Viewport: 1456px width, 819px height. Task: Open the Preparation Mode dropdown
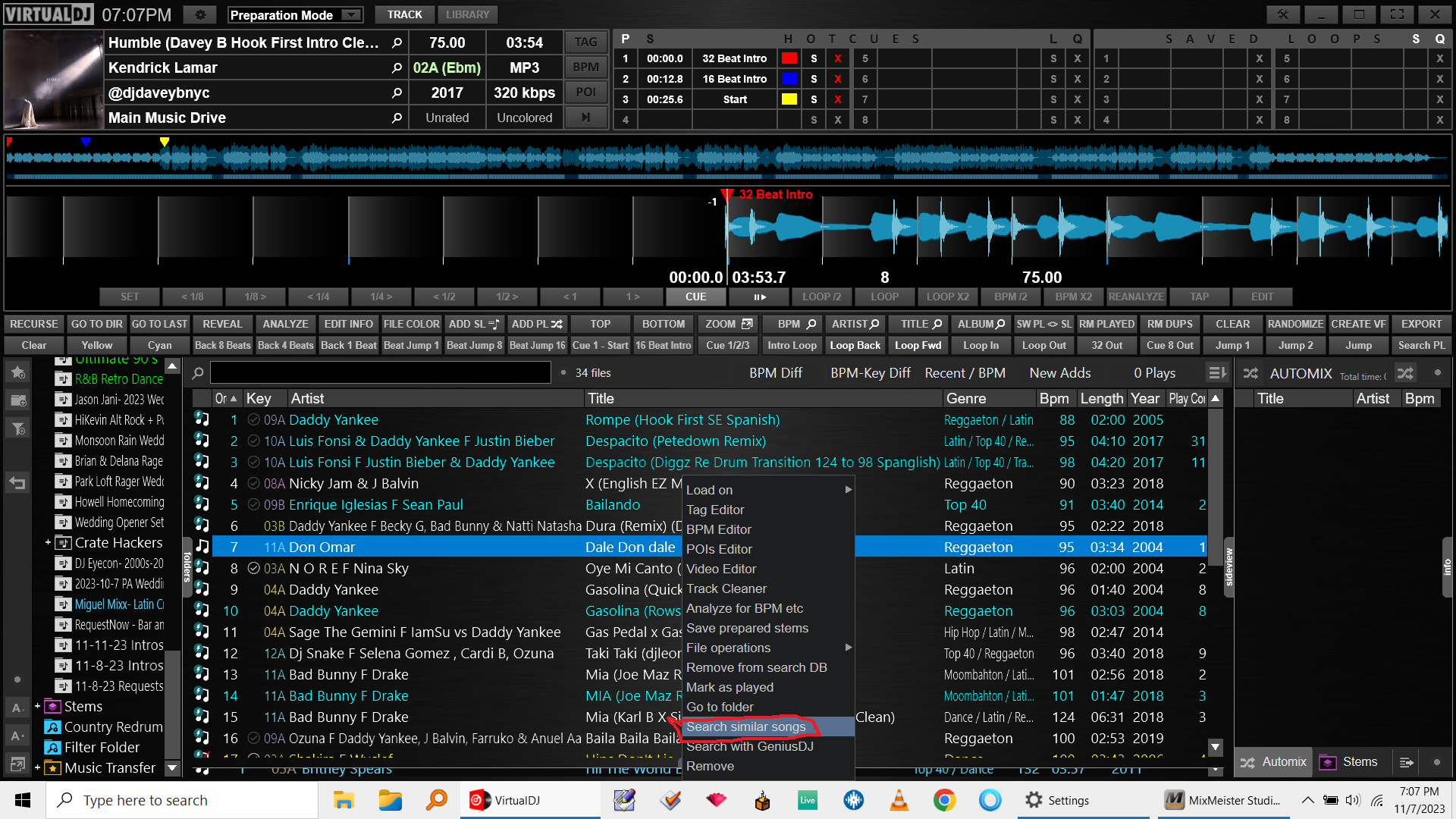(350, 15)
